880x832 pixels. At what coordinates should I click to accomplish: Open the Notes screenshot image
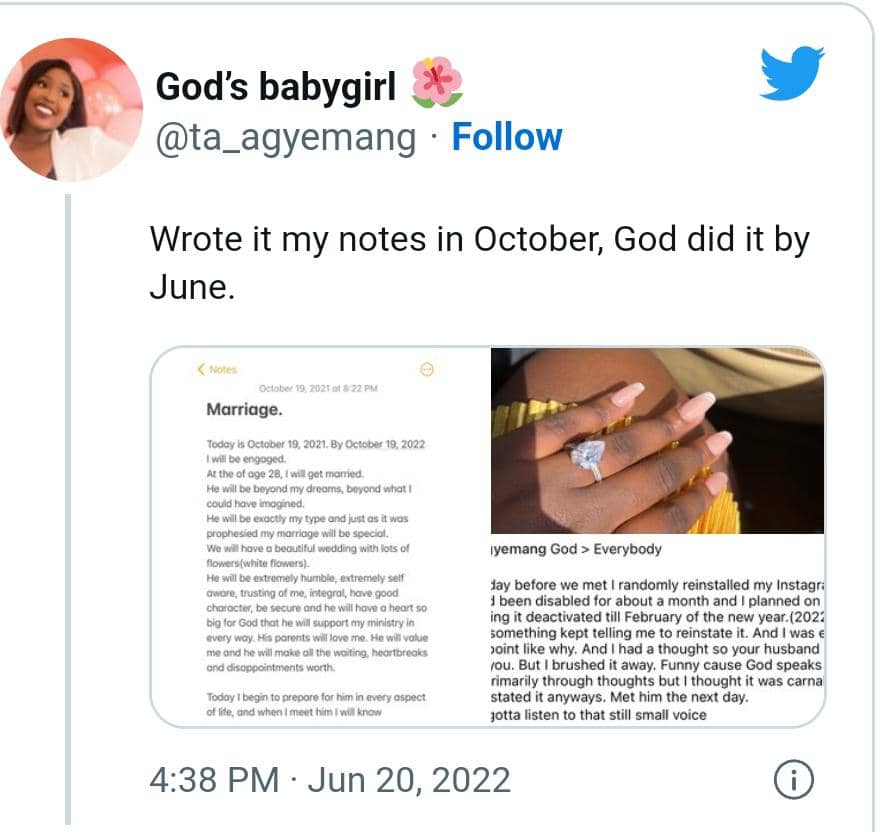320,535
